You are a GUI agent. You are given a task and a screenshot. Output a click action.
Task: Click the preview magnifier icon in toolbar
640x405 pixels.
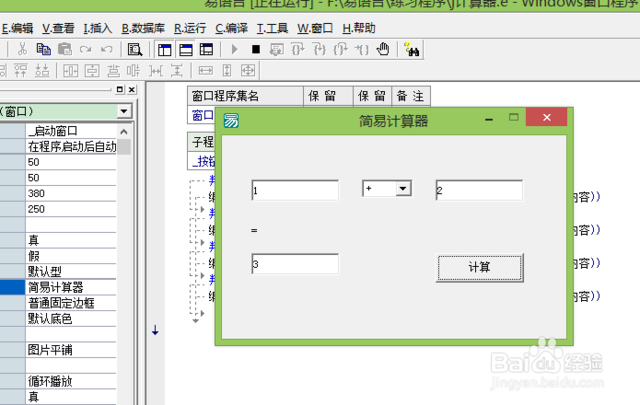point(133,49)
